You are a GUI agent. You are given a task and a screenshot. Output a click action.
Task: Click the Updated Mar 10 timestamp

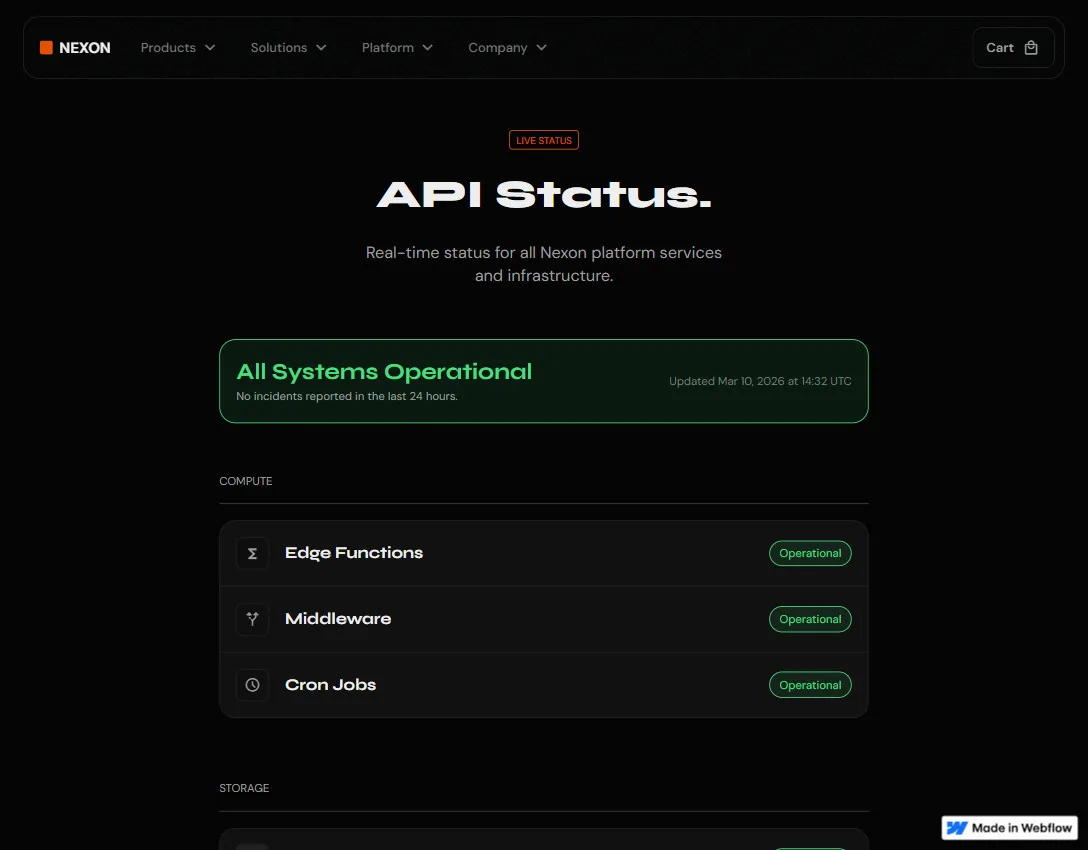[x=760, y=381]
